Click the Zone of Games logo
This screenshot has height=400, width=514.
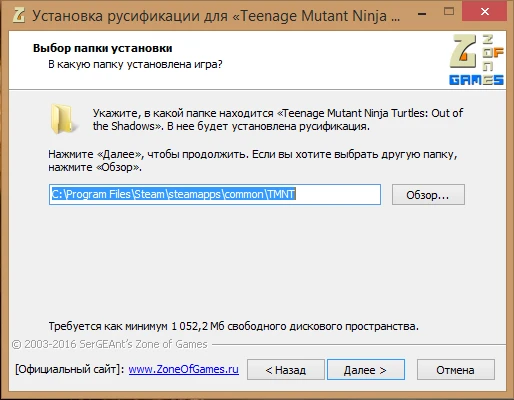(x=476, y=60)
